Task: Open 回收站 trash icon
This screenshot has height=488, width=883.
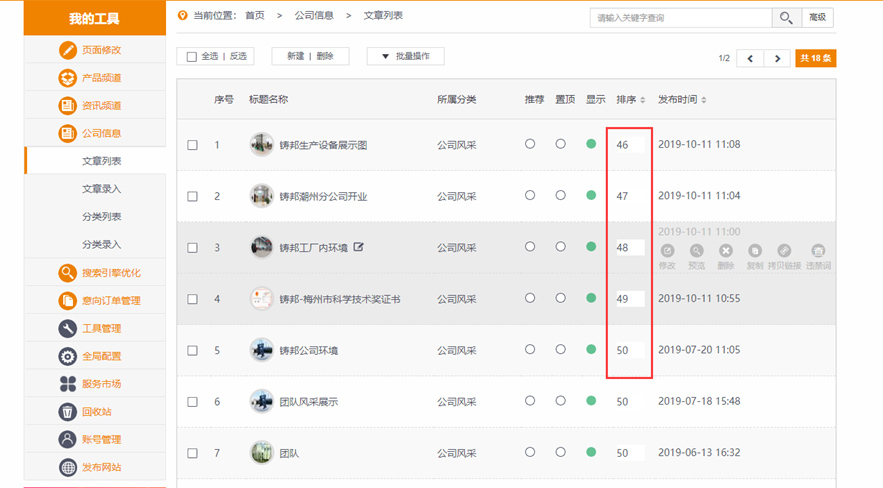Action: (68, 412)
